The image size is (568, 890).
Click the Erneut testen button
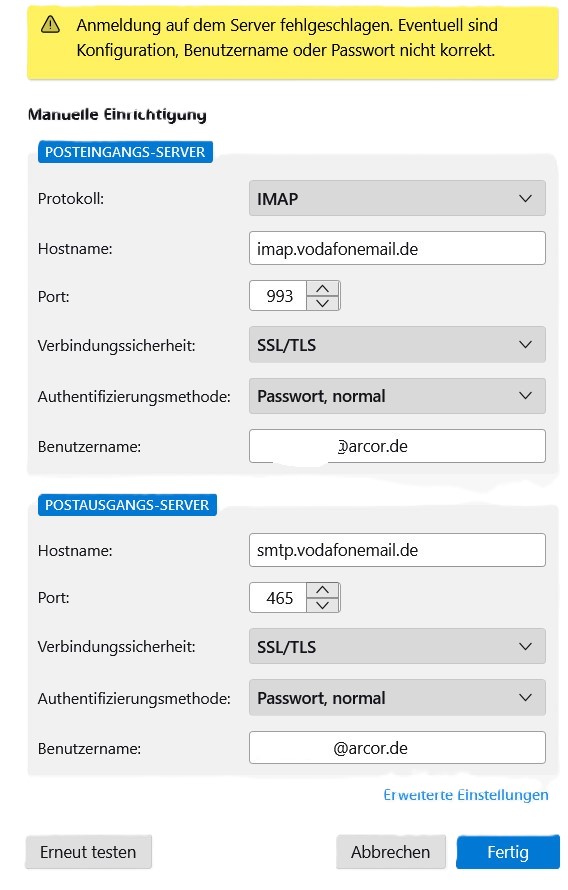tap(89, 852)
